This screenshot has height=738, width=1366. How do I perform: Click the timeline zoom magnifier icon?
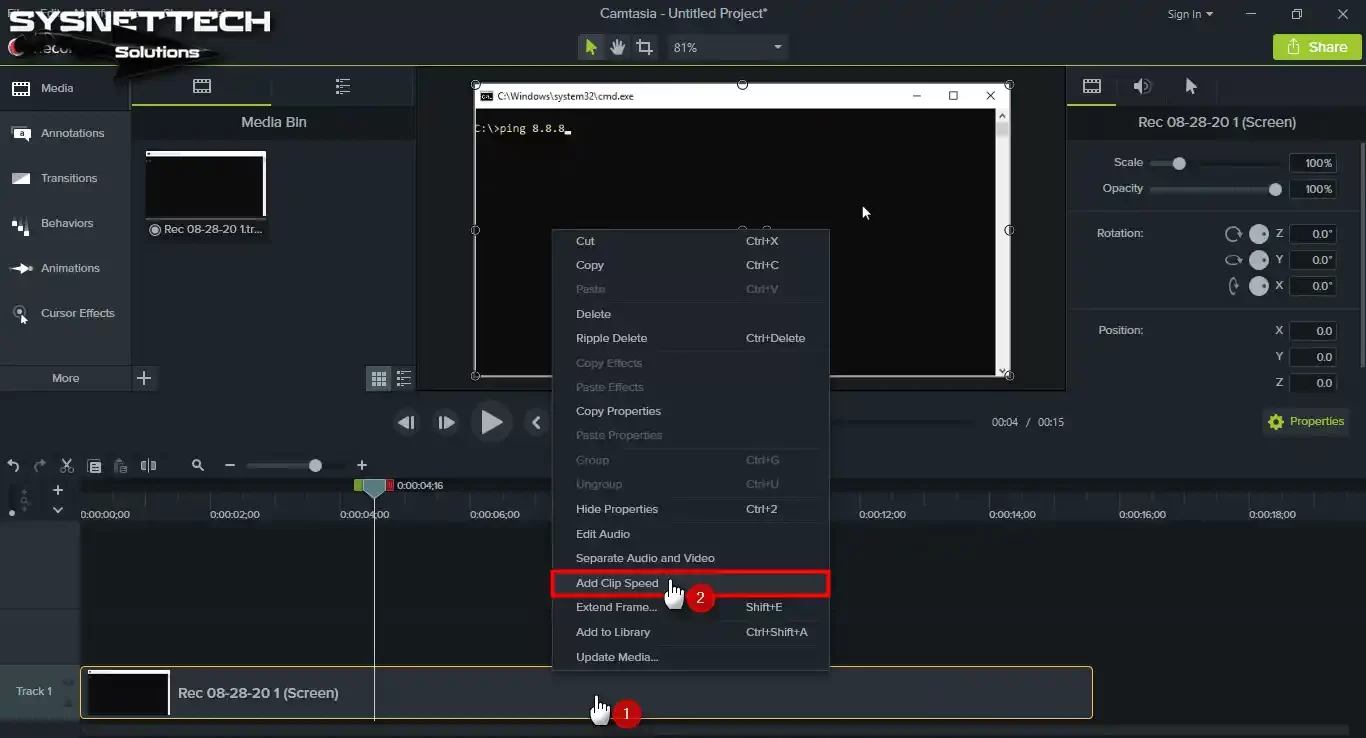click(x=198, y=466)
